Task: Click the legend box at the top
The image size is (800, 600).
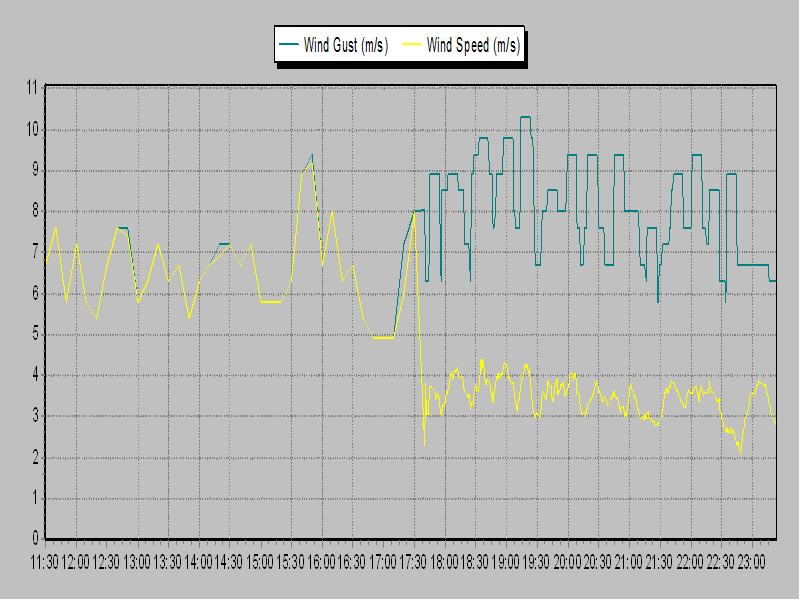Action: point(400,44)
